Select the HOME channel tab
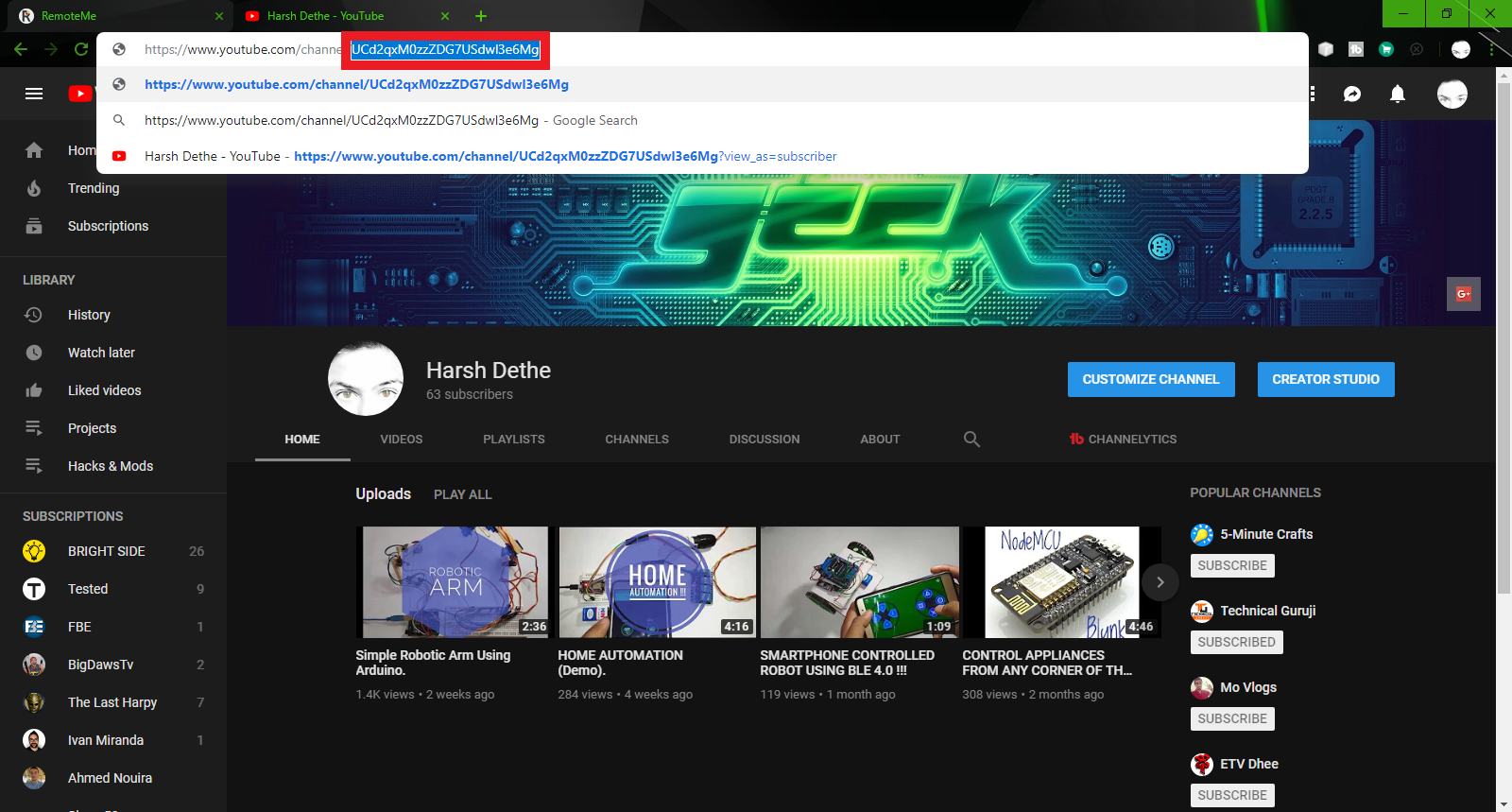Screen dimensions: 1512x812 coord(302,440)
